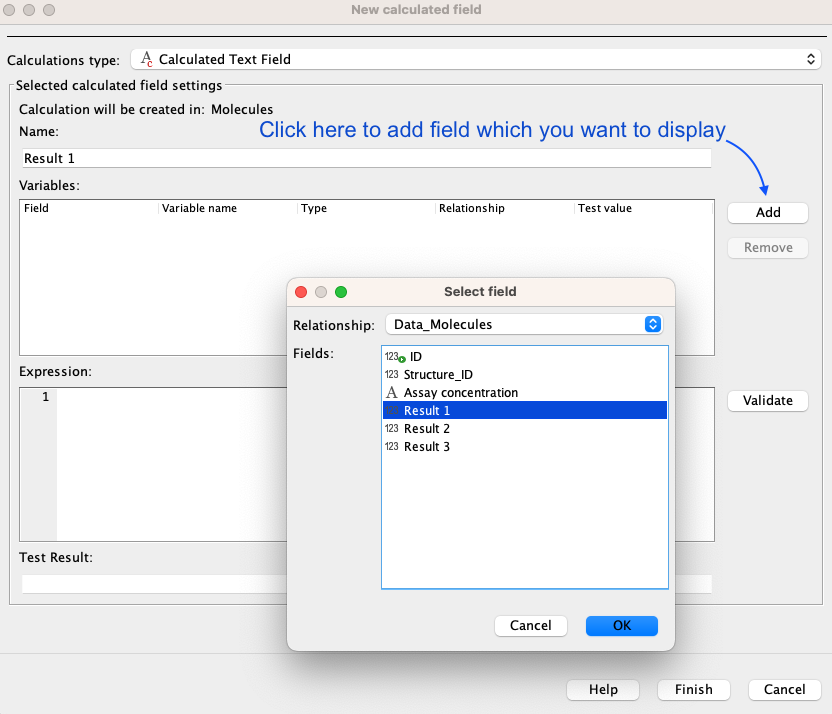Screen dimensions: 832x714
Task: Click the Name field containing Result 1
Action: (x=366, y=158)
